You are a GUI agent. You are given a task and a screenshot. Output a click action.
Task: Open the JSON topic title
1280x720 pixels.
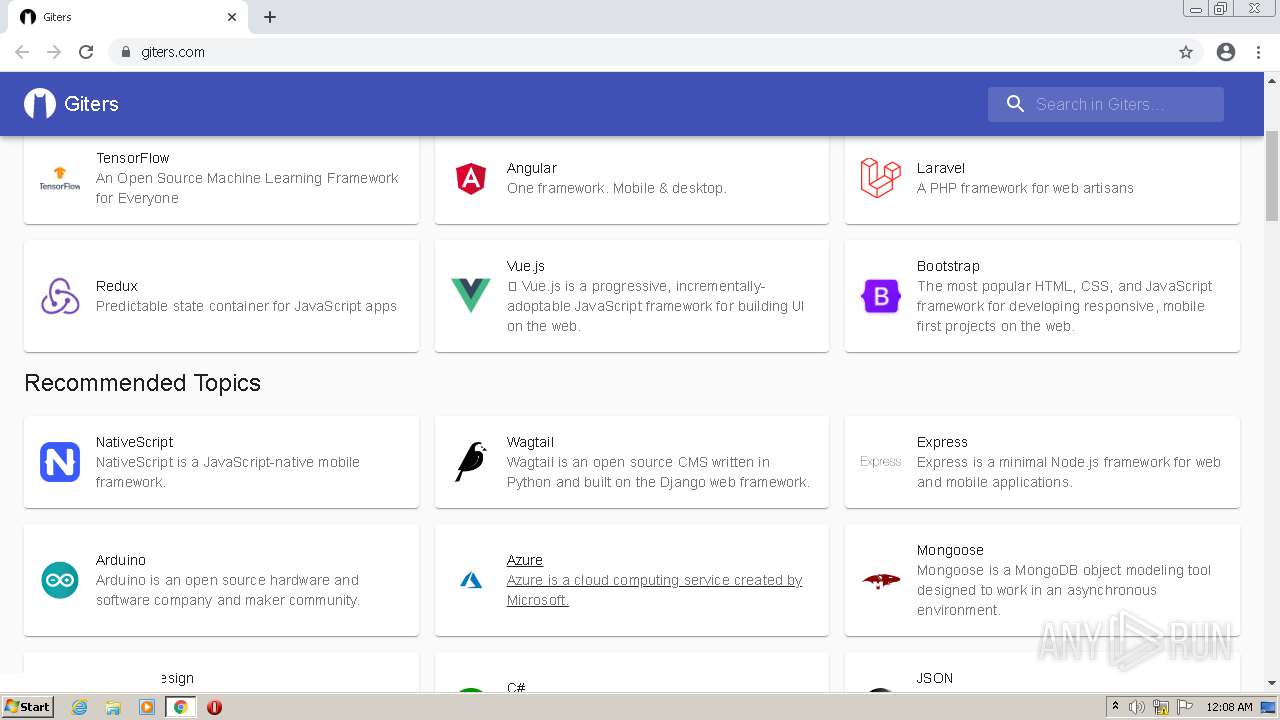(x=935, y=678)
